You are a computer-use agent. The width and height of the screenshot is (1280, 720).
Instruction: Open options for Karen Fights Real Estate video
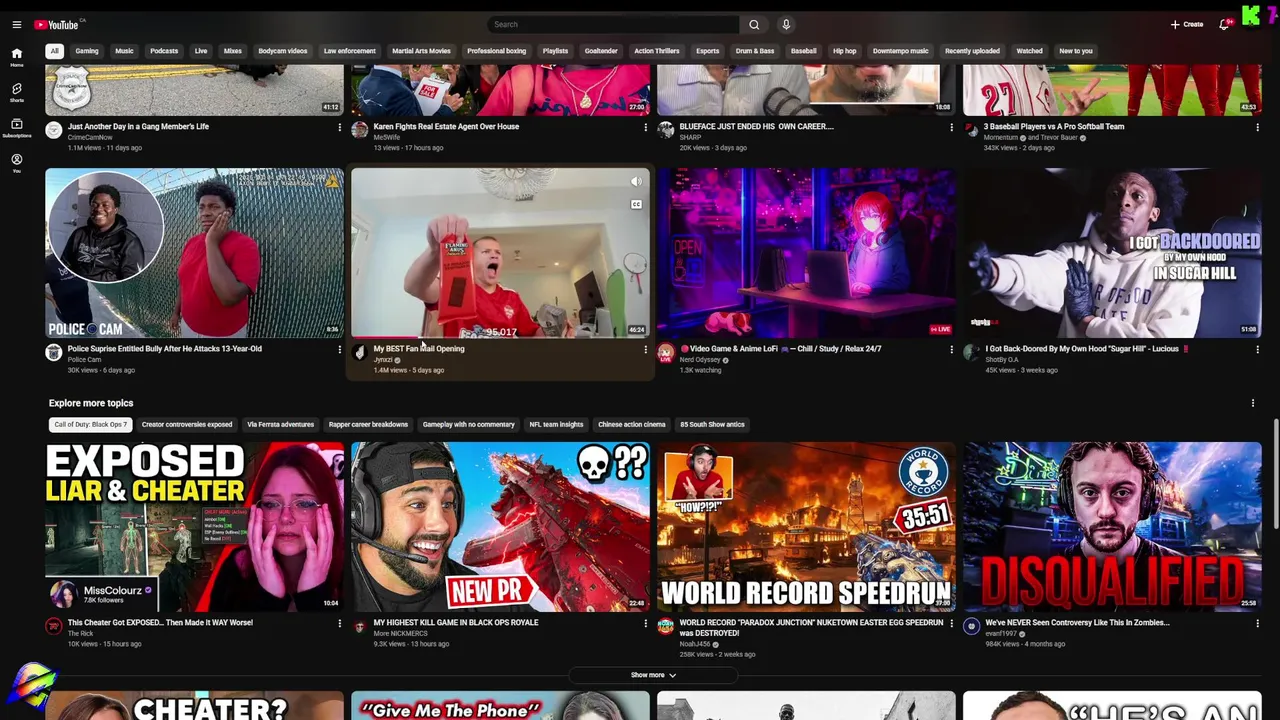(645, 127)
